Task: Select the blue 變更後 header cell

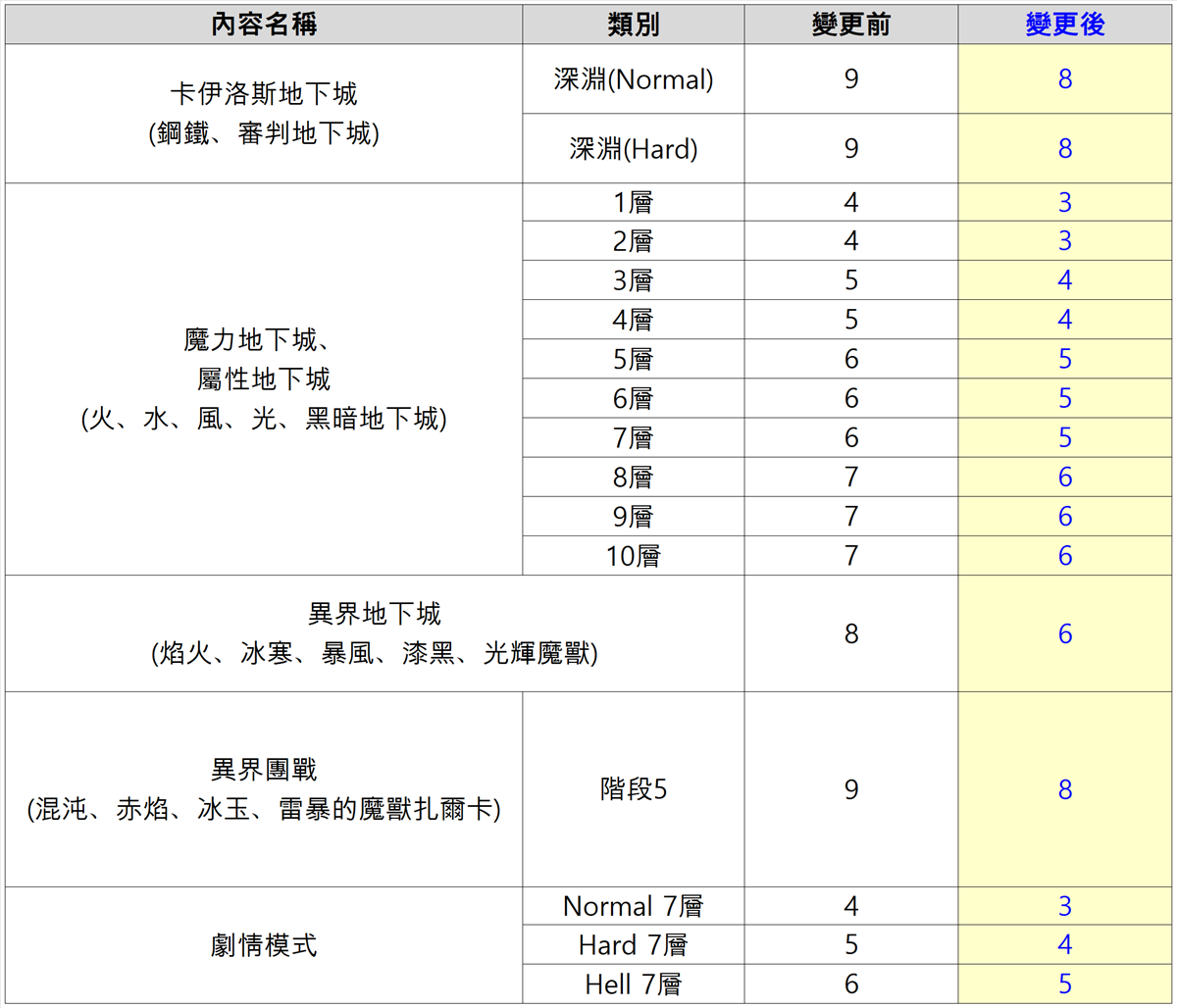Action: 1064,25
